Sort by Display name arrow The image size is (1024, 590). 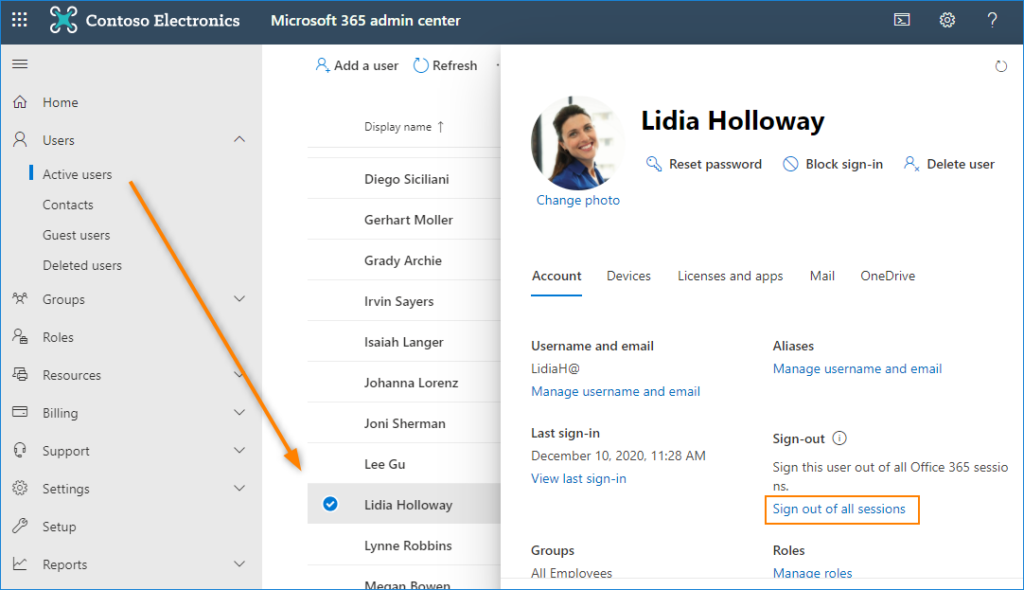(441, 127)
